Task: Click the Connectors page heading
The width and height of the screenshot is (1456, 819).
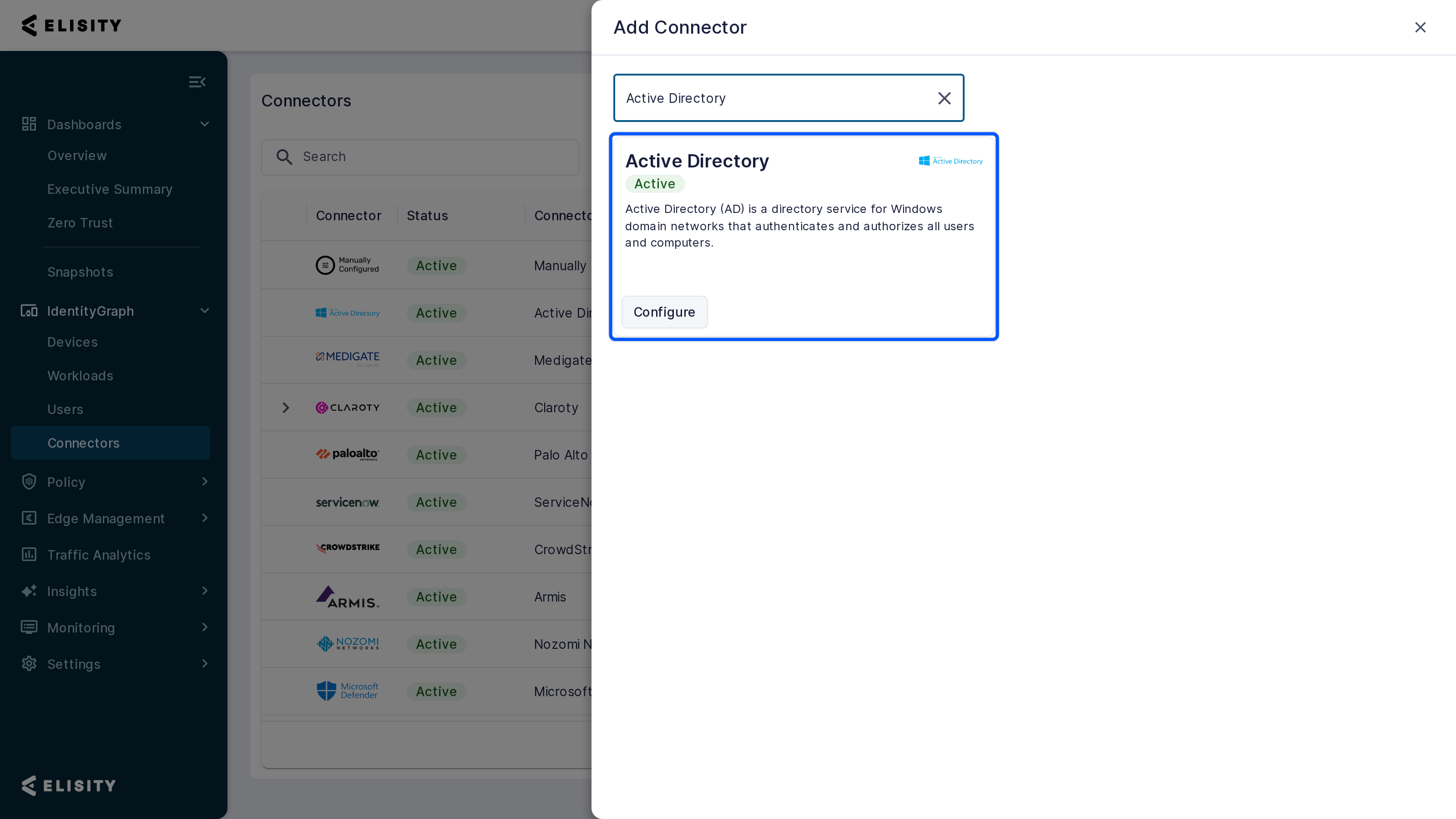Action: tap(306, 101)
